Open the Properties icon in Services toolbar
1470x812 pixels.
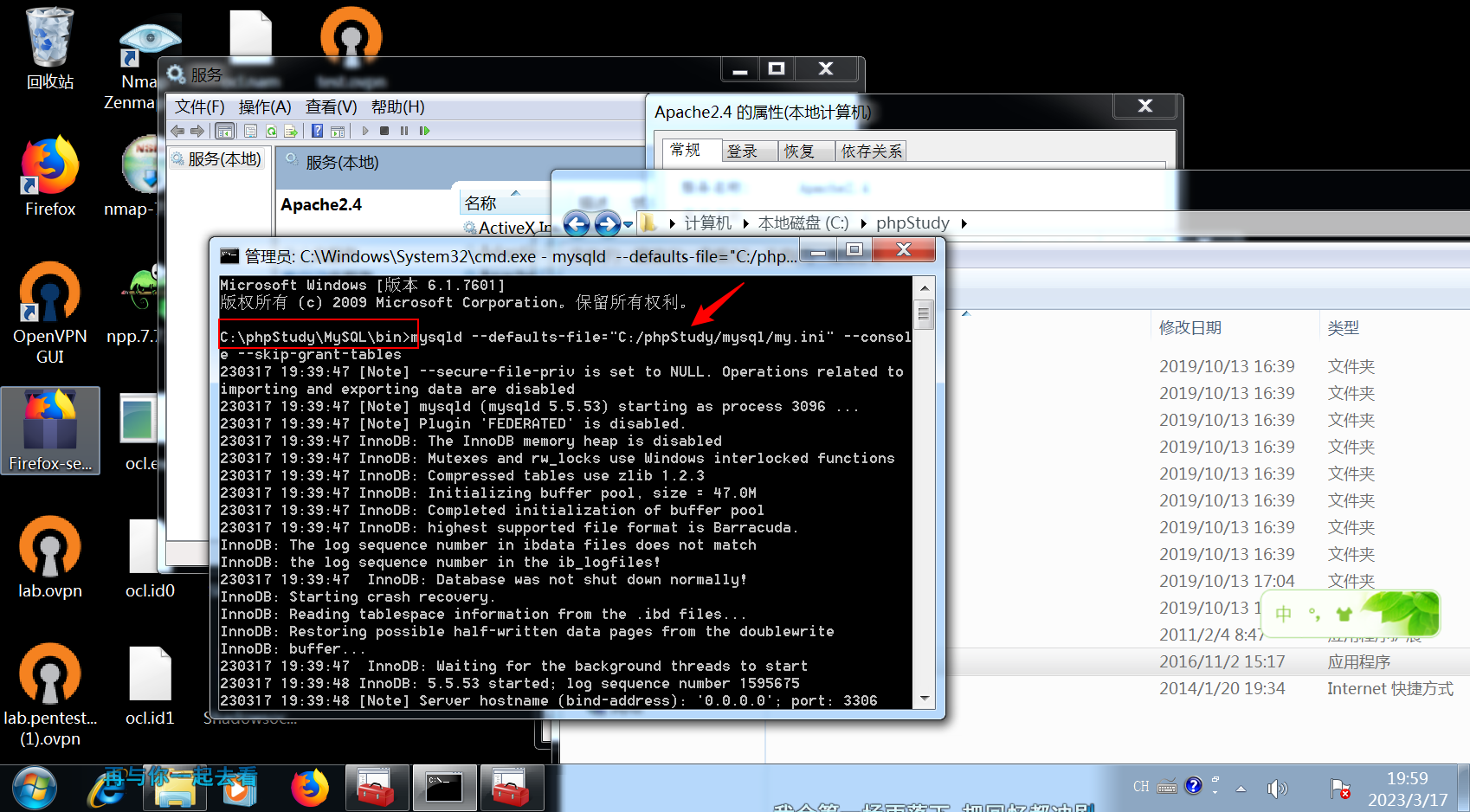[250, 131]
